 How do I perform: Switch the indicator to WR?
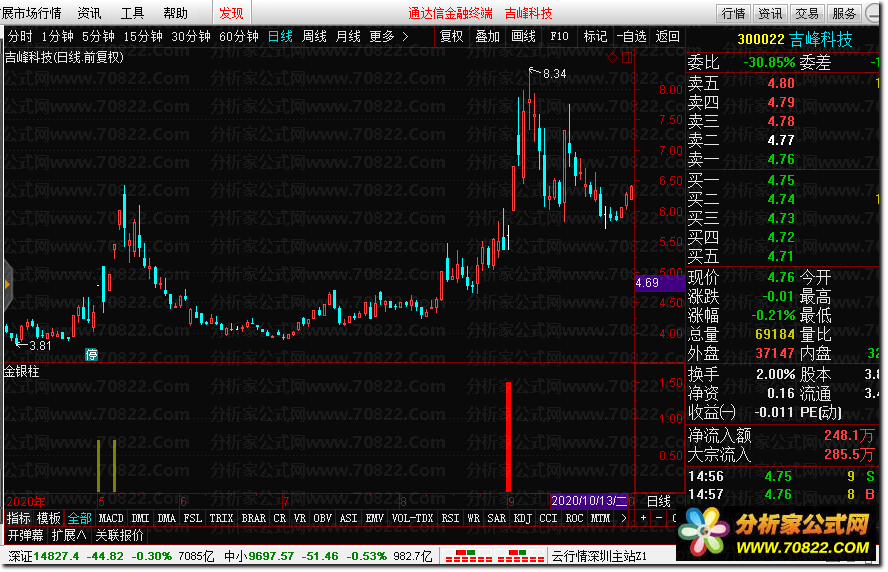473,518
